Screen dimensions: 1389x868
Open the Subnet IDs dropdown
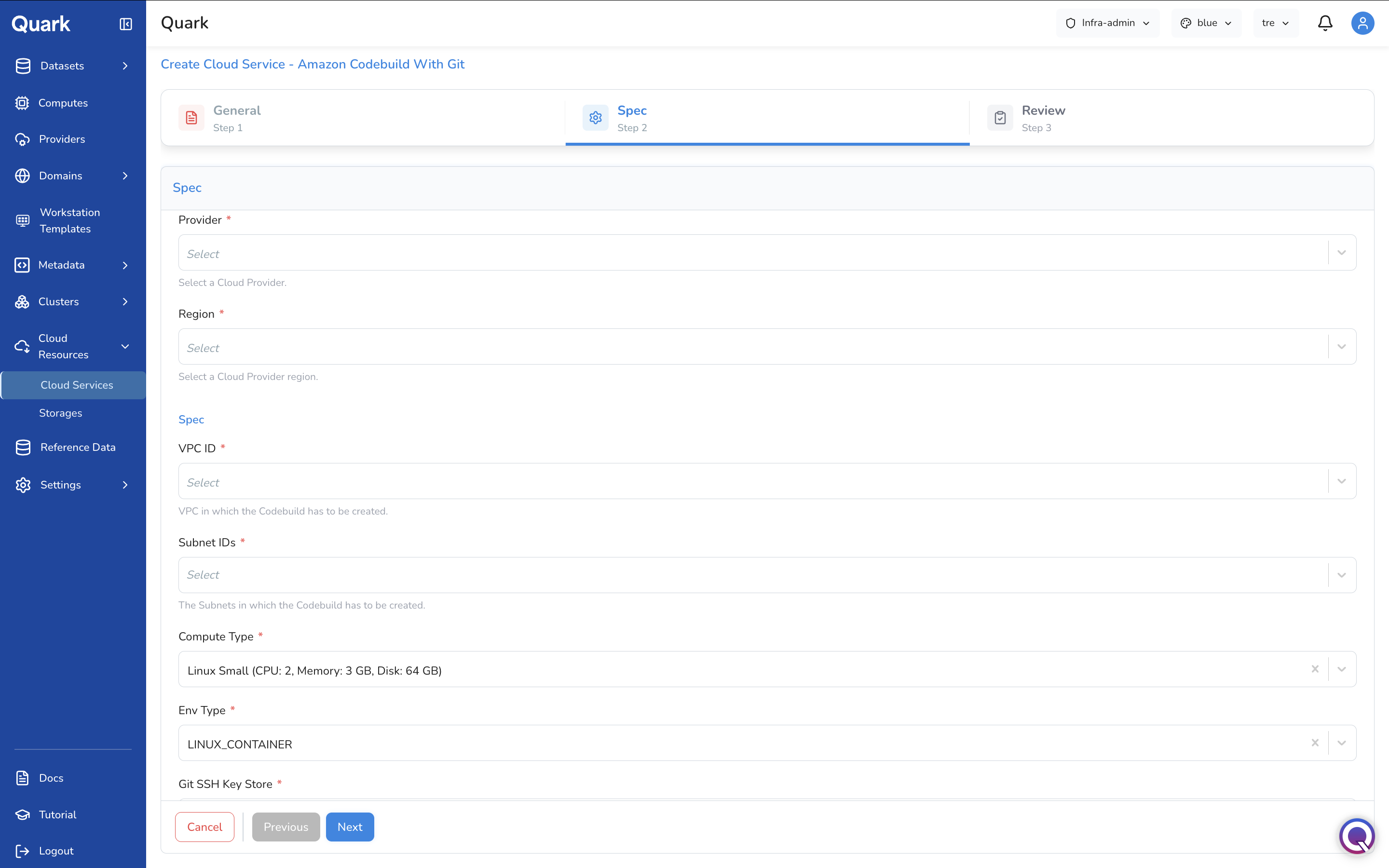[x=767, y=575]
